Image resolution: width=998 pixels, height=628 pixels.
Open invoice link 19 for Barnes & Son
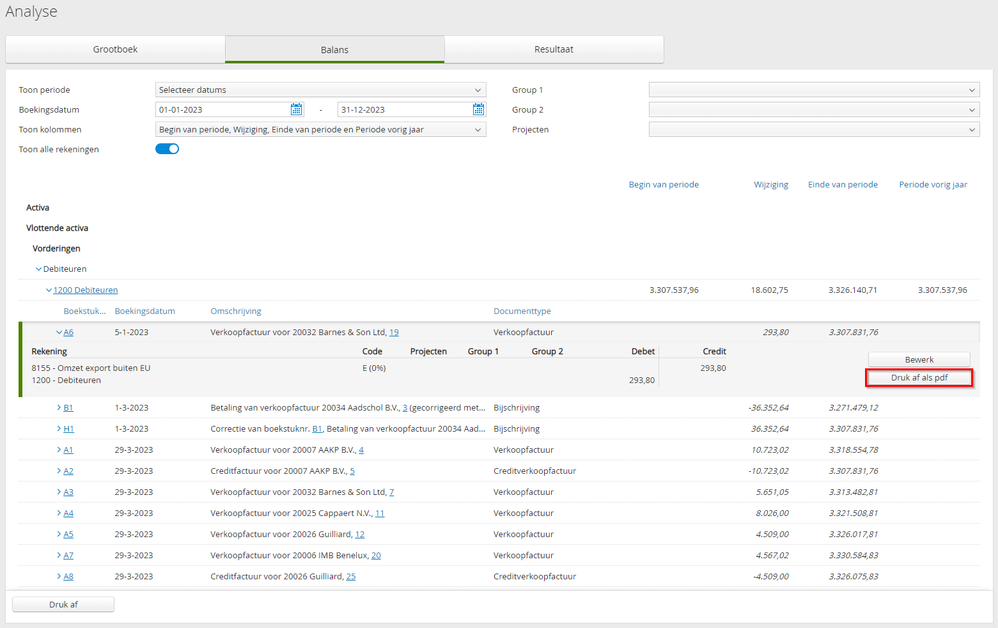394,332
